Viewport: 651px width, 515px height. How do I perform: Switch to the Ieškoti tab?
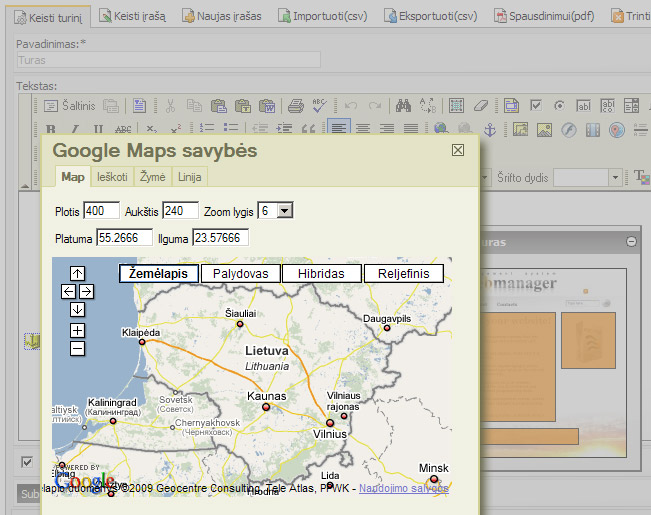(113, 177)
